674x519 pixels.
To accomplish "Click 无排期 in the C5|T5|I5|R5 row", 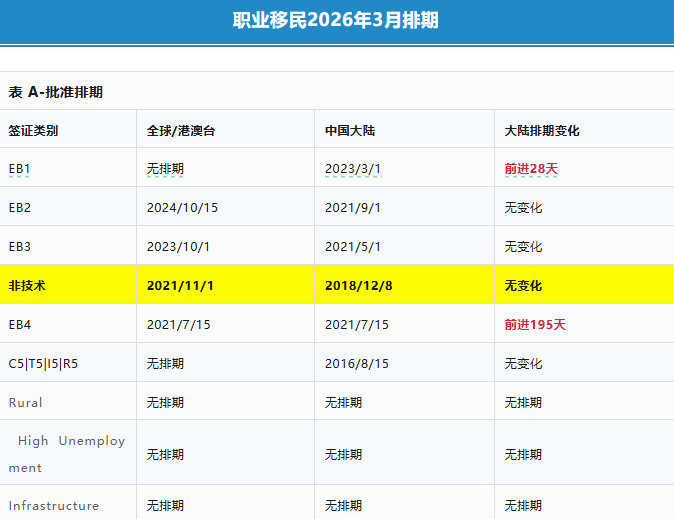I will click(165, 364).
